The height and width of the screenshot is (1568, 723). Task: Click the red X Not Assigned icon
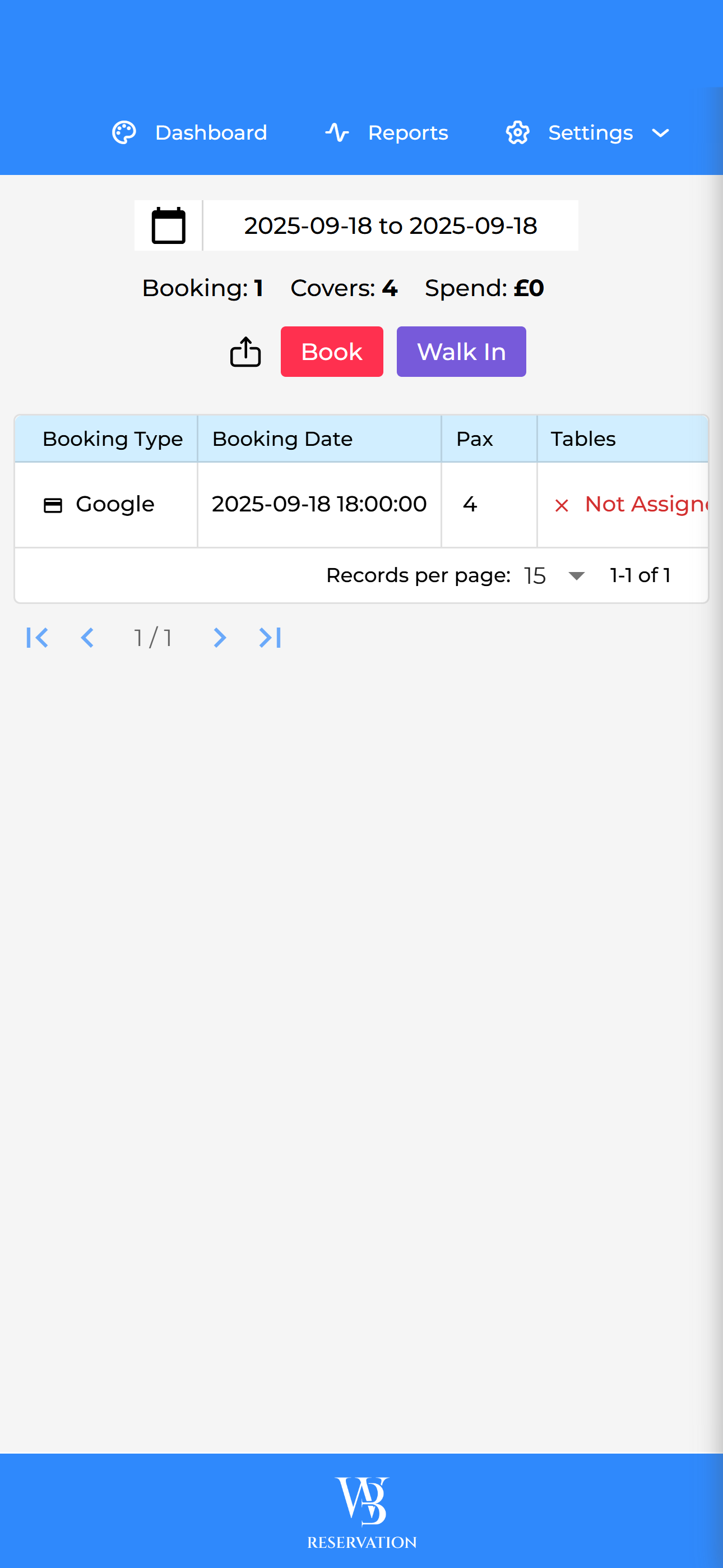coord(561,505)
